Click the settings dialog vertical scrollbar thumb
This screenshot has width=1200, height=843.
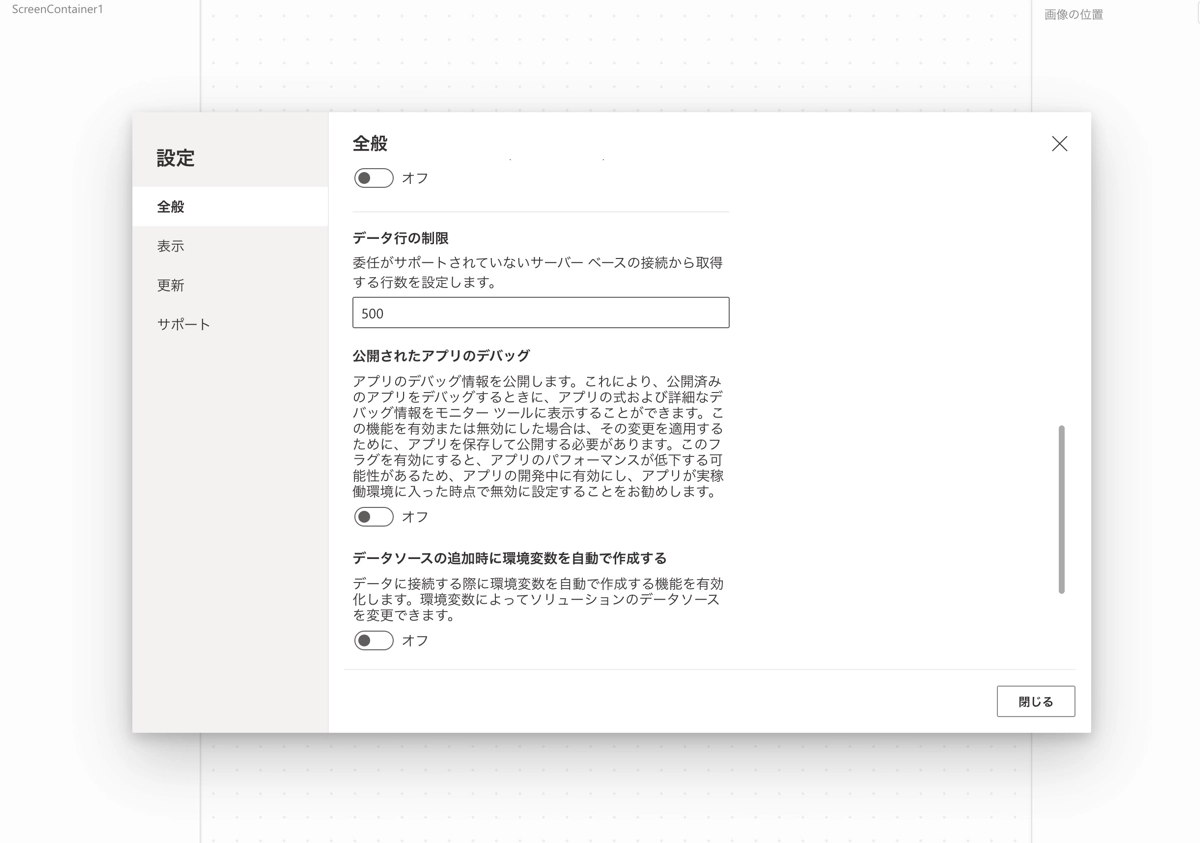click(x=1061, y=509)
